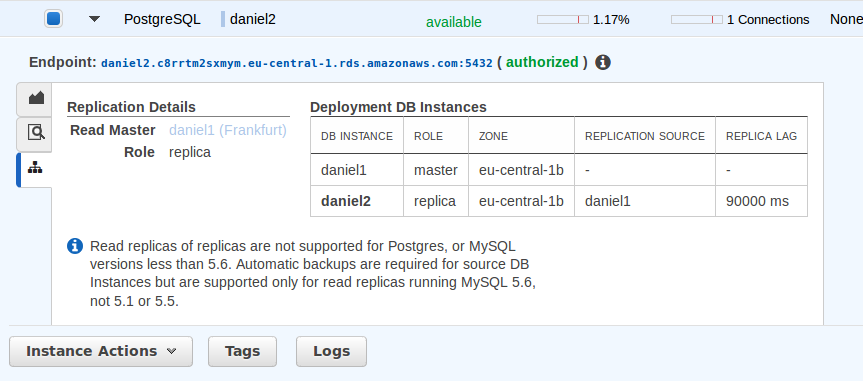Open the monitoring chart side tab
The height and width of the screenshot is (381, 863).
coord(36,99)
